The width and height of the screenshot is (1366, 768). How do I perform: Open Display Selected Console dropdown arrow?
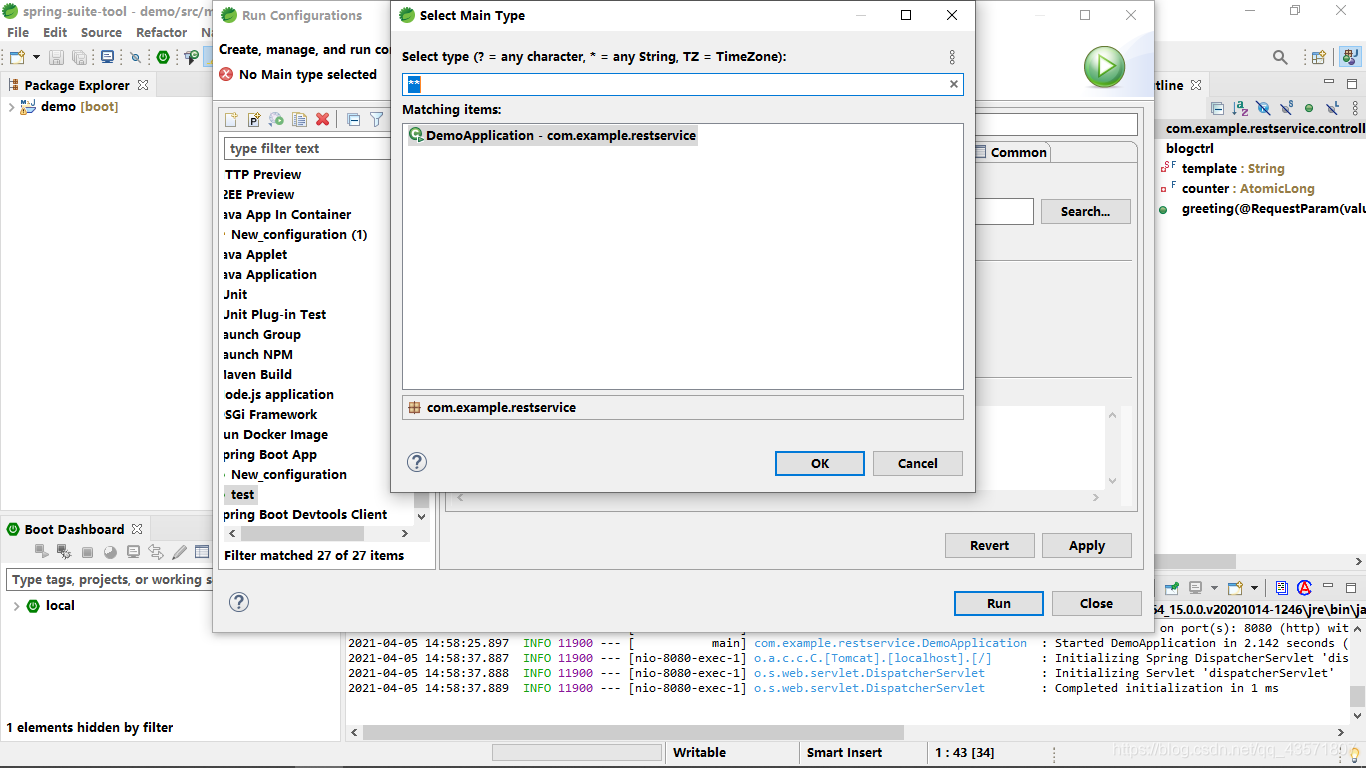click(x=1214, y=588)
